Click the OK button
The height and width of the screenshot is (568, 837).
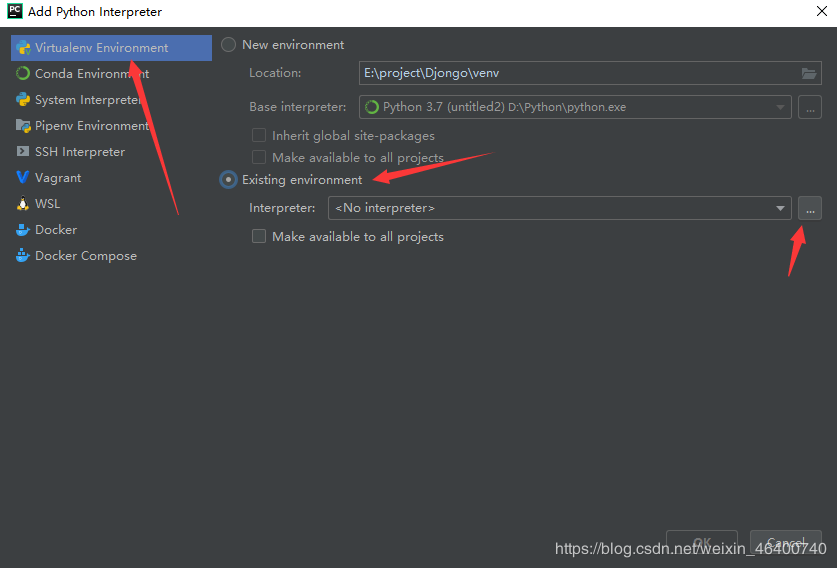tap(701, 542)
